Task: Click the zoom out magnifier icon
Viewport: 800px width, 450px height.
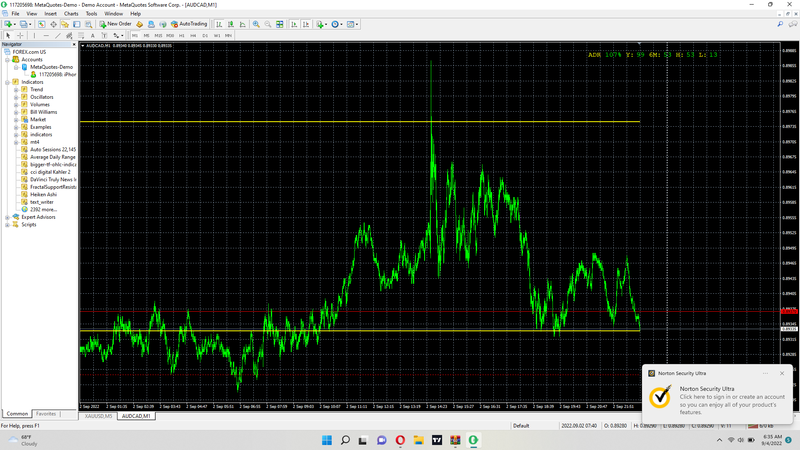Action: click(x=268, y=24)
